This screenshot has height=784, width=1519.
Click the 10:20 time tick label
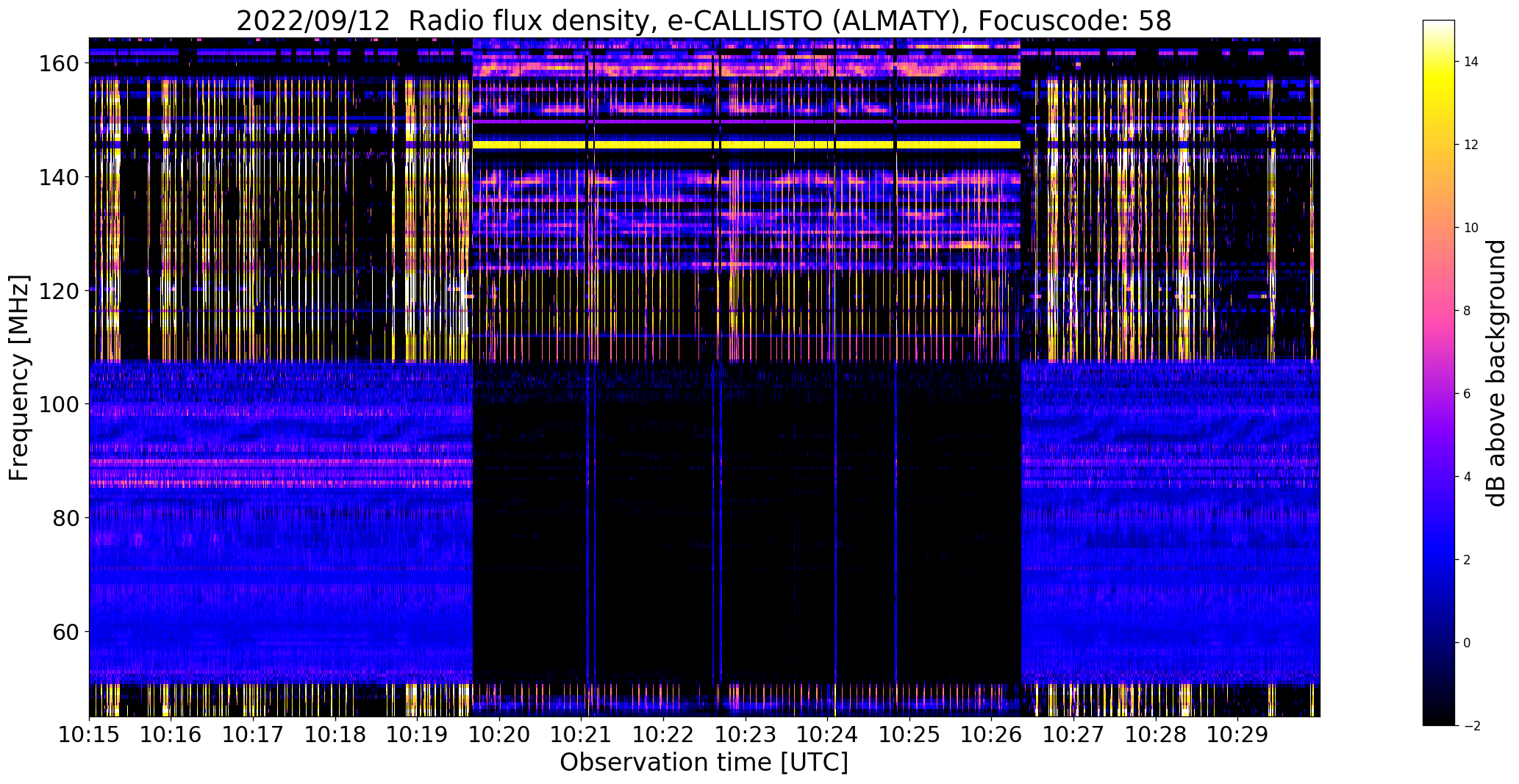(x=499, y=733)
